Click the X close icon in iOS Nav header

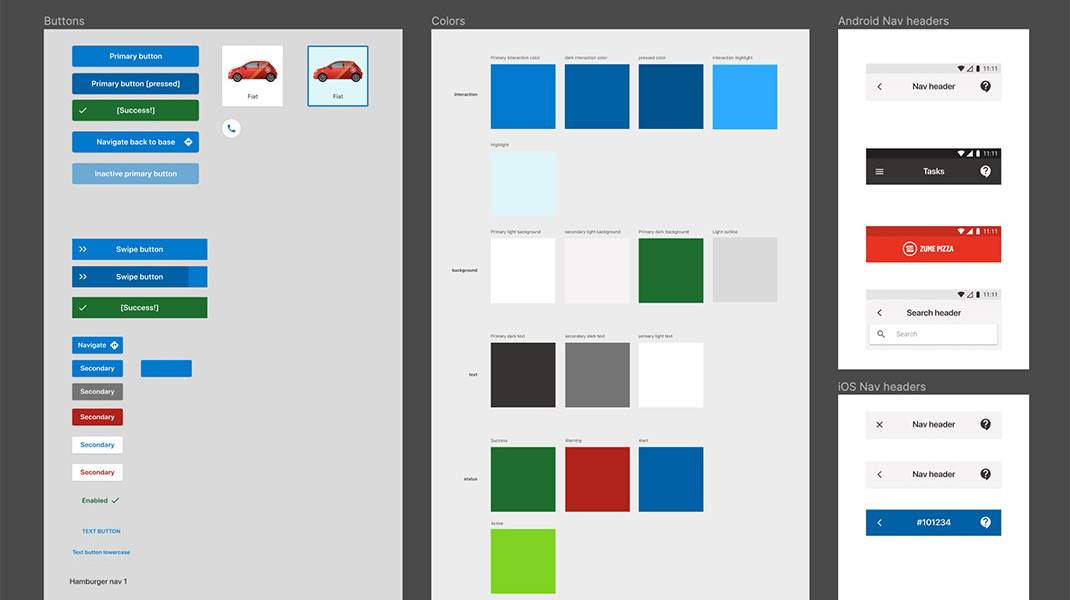pyautogui.click(x=880, y=425)
